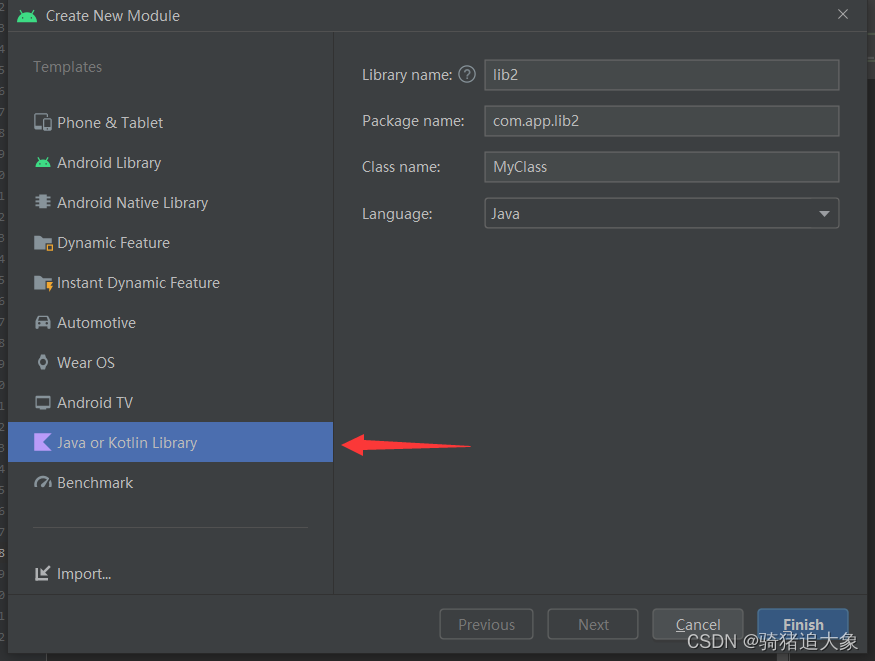Focus the Package name field com.app.lib2
This screenshot has height=661, width=875.
pyautogui.click(x=662, y=121)
